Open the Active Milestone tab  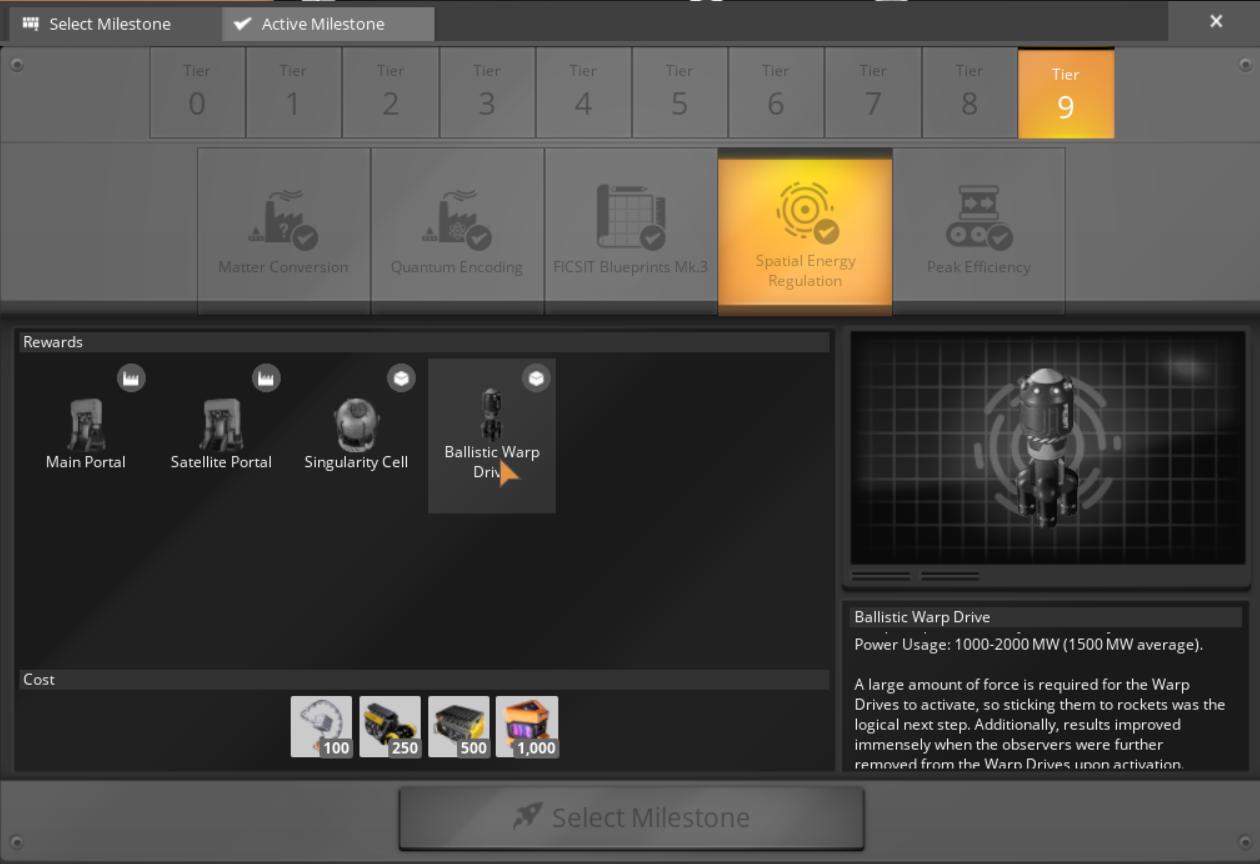click(329, 23)
